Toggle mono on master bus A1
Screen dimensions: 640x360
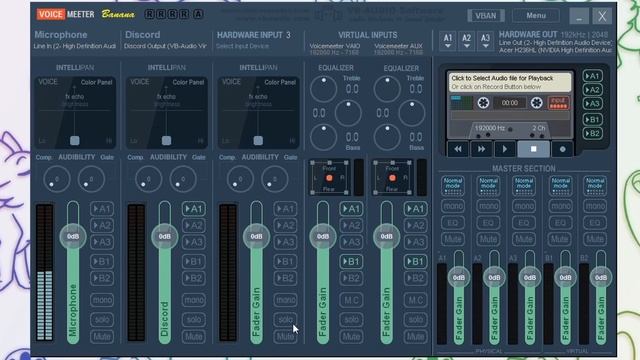pyautogui.click(x=453, y=206)
